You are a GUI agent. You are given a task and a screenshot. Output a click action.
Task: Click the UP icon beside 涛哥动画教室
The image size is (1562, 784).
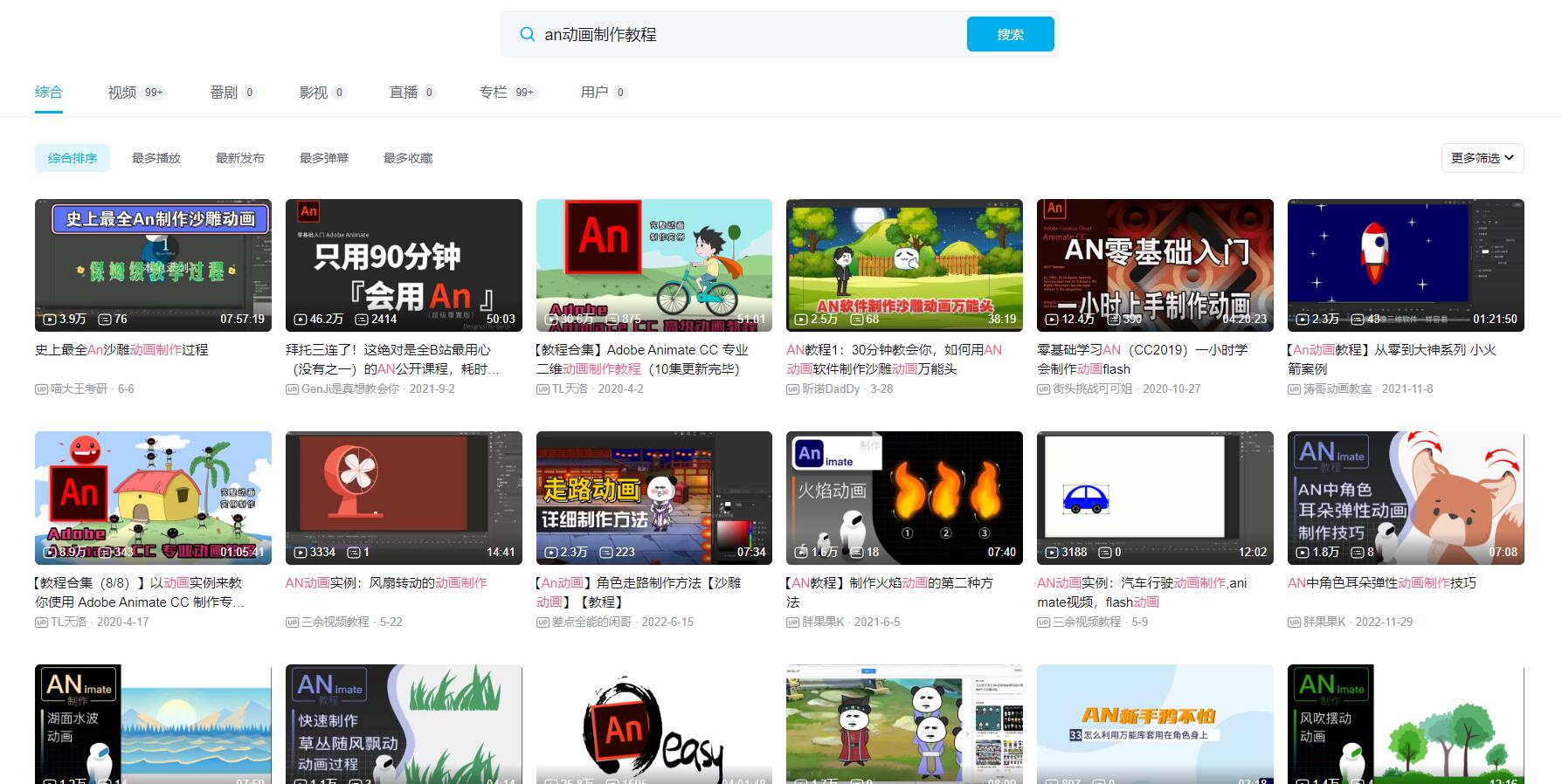point(1294,389)
